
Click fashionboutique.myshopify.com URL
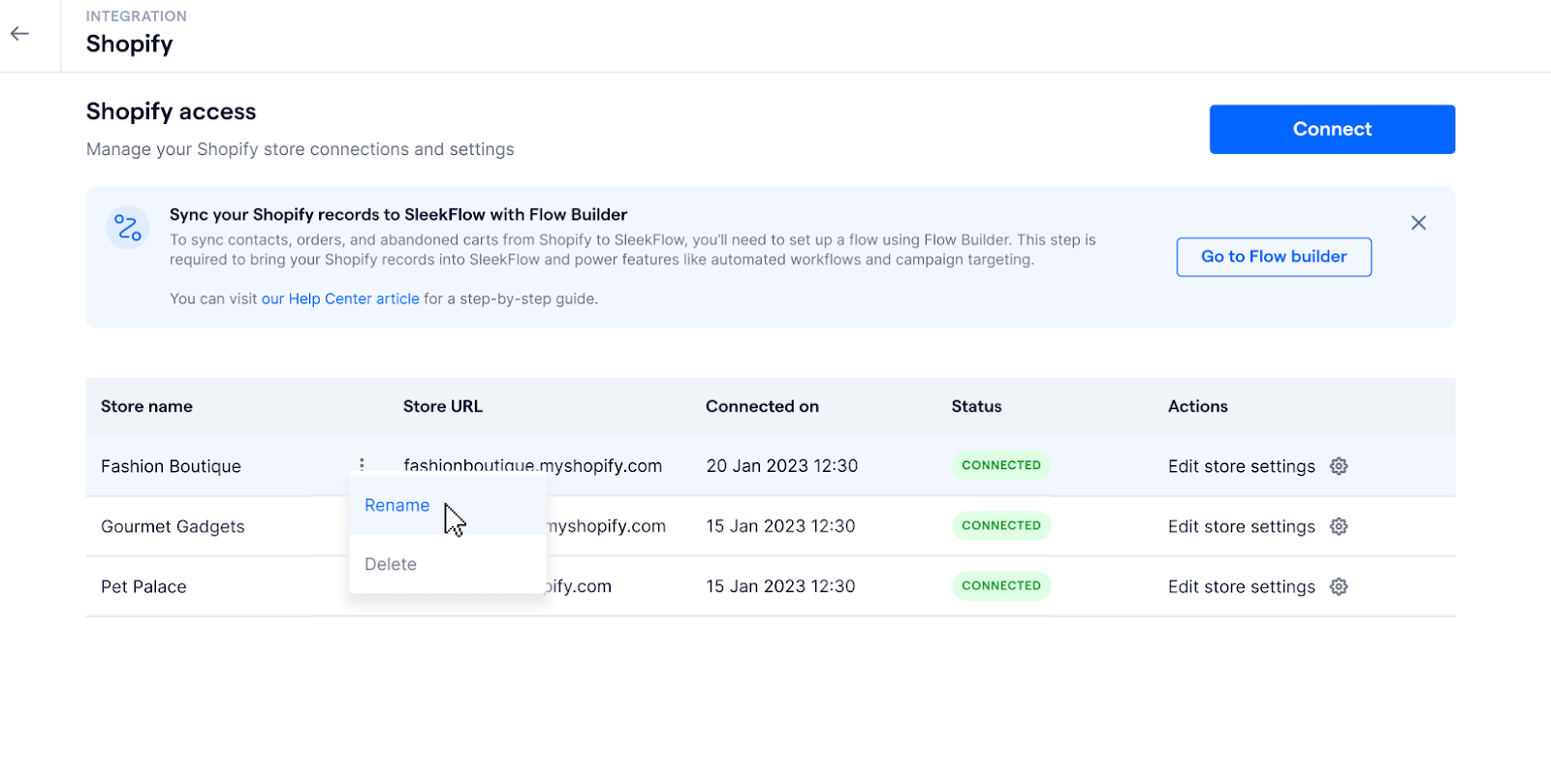[533, 465]
